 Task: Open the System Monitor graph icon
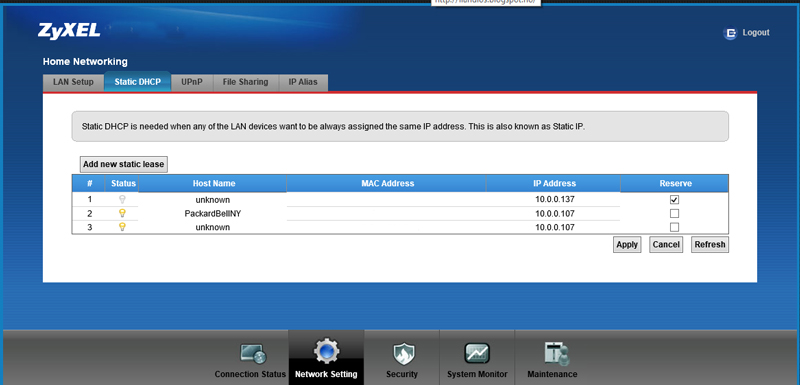click(x=477, y=353)
